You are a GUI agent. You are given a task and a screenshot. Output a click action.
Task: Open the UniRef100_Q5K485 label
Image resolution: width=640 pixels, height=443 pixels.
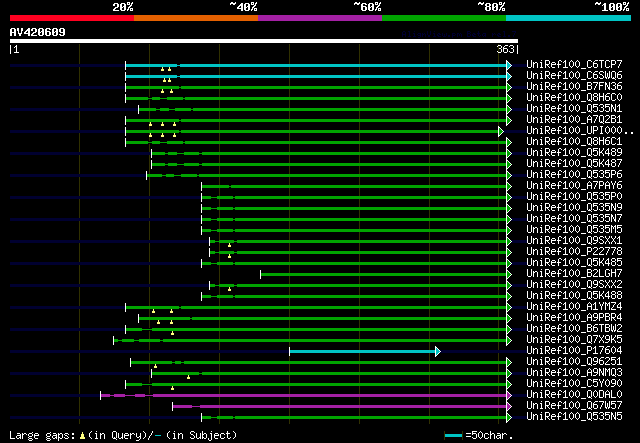click(574, 263)
